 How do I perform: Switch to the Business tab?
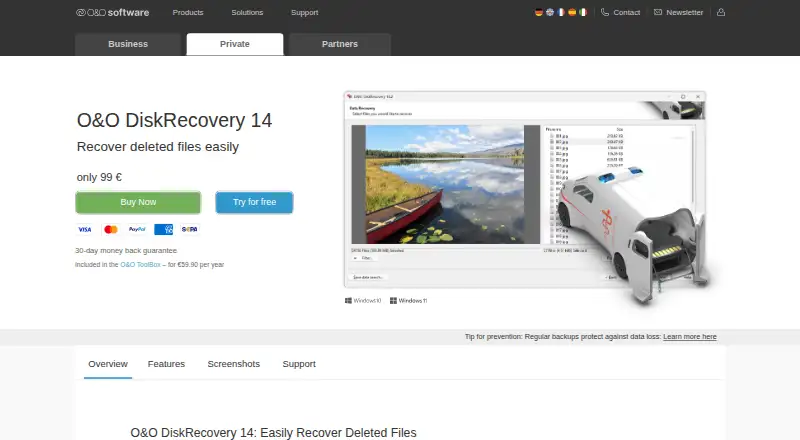coord(128,44)
